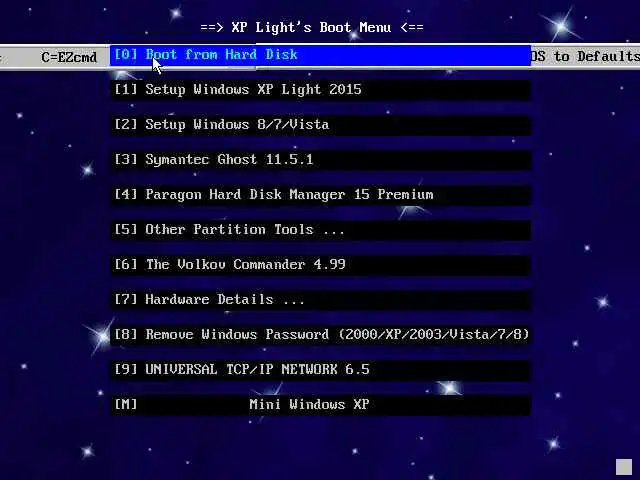The image size is (640, 480).
Task: Open Other Partition Tools submenu
Action: pos(320,230)
